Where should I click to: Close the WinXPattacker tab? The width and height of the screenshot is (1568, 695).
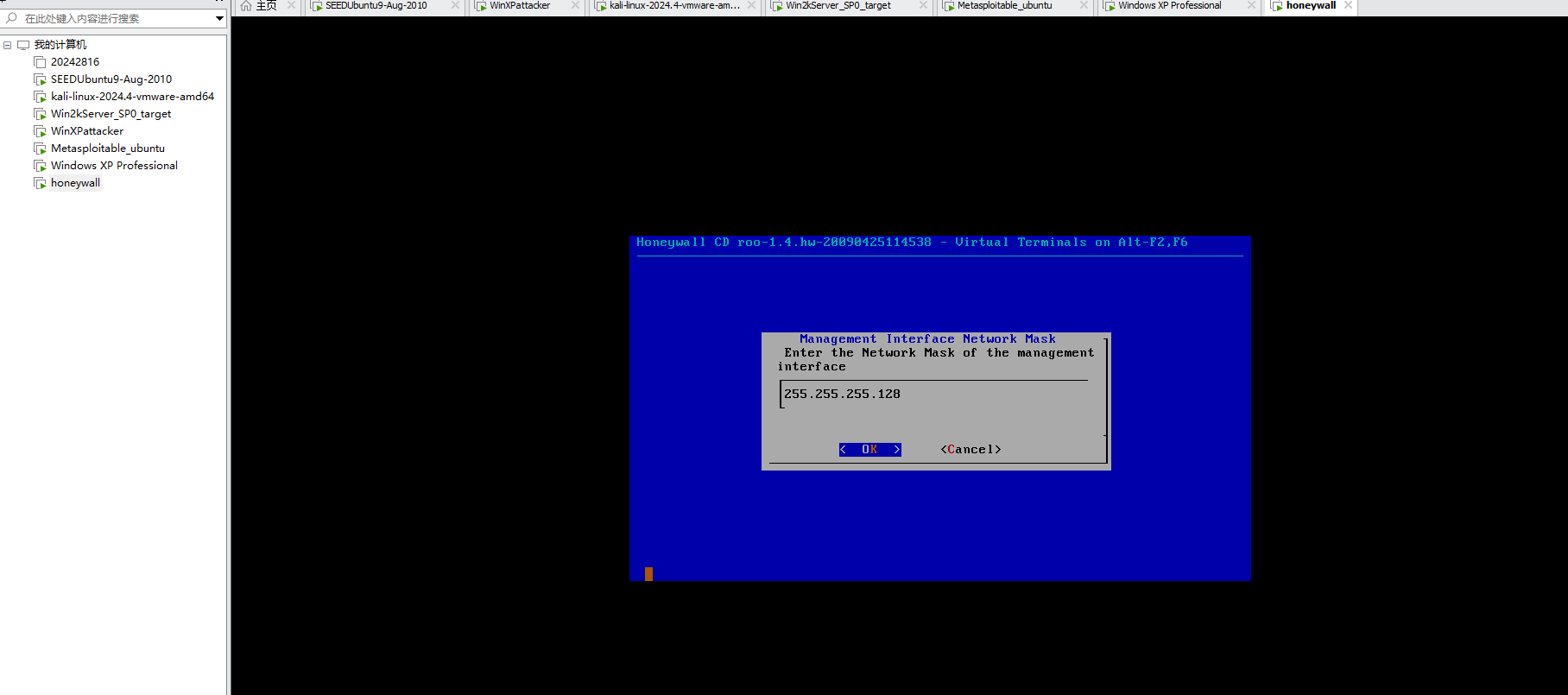pyautogui.click(x=575, y=5)
